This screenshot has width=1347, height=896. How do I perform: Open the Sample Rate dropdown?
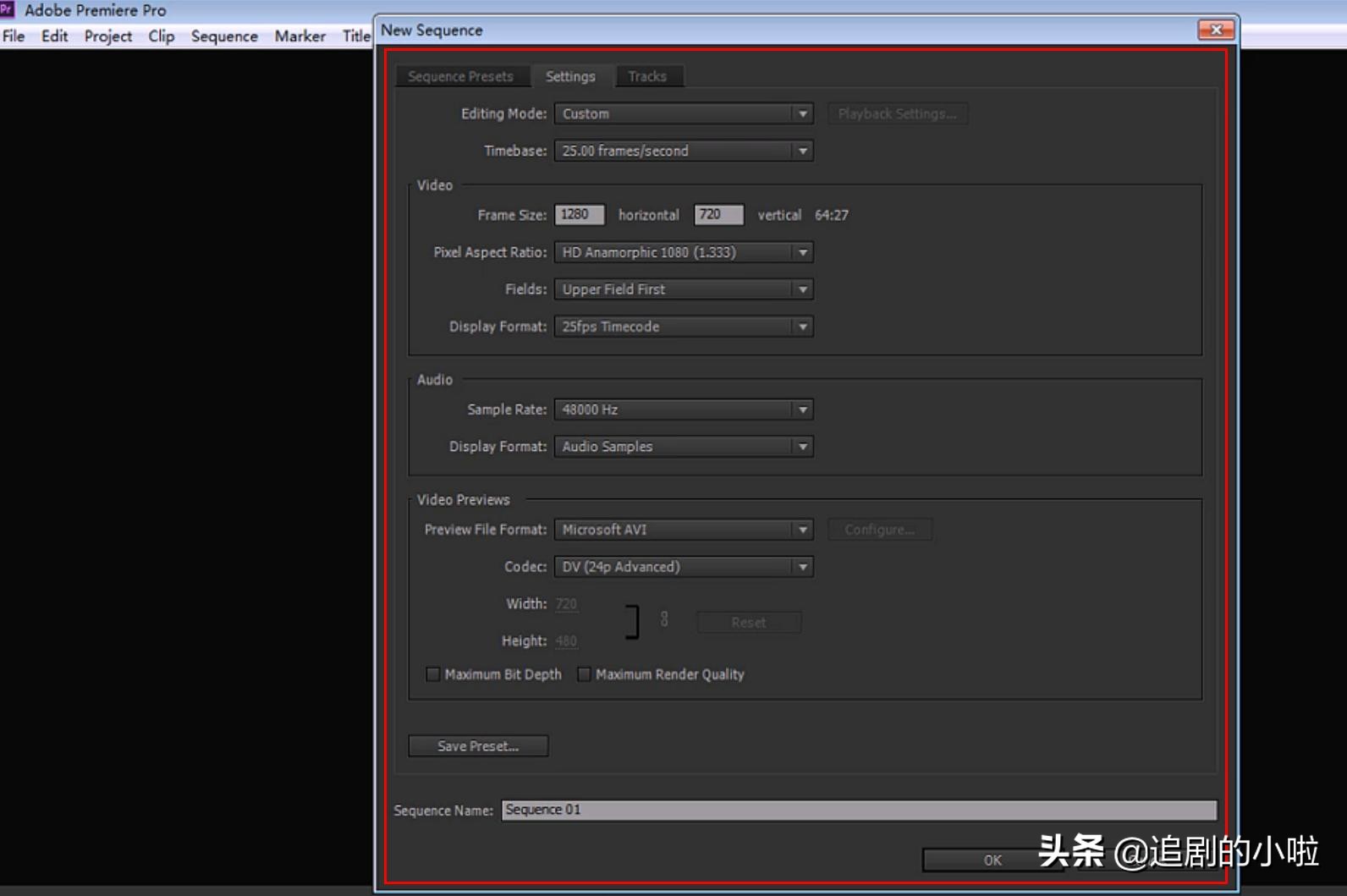click(684, 410)
